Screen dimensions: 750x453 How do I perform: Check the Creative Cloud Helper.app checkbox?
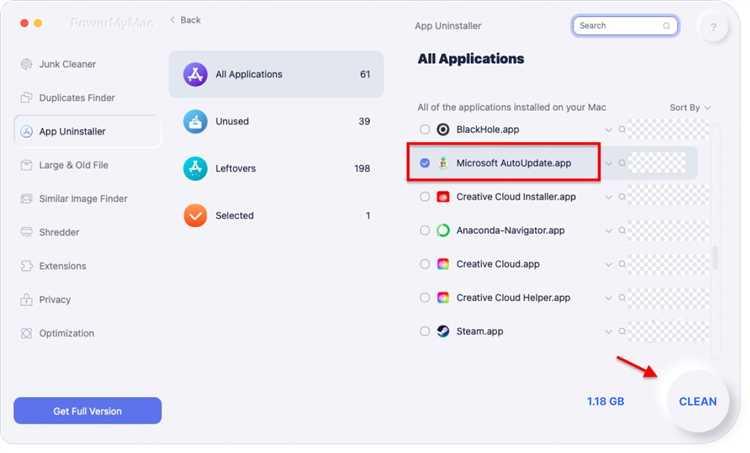[424, 298]
